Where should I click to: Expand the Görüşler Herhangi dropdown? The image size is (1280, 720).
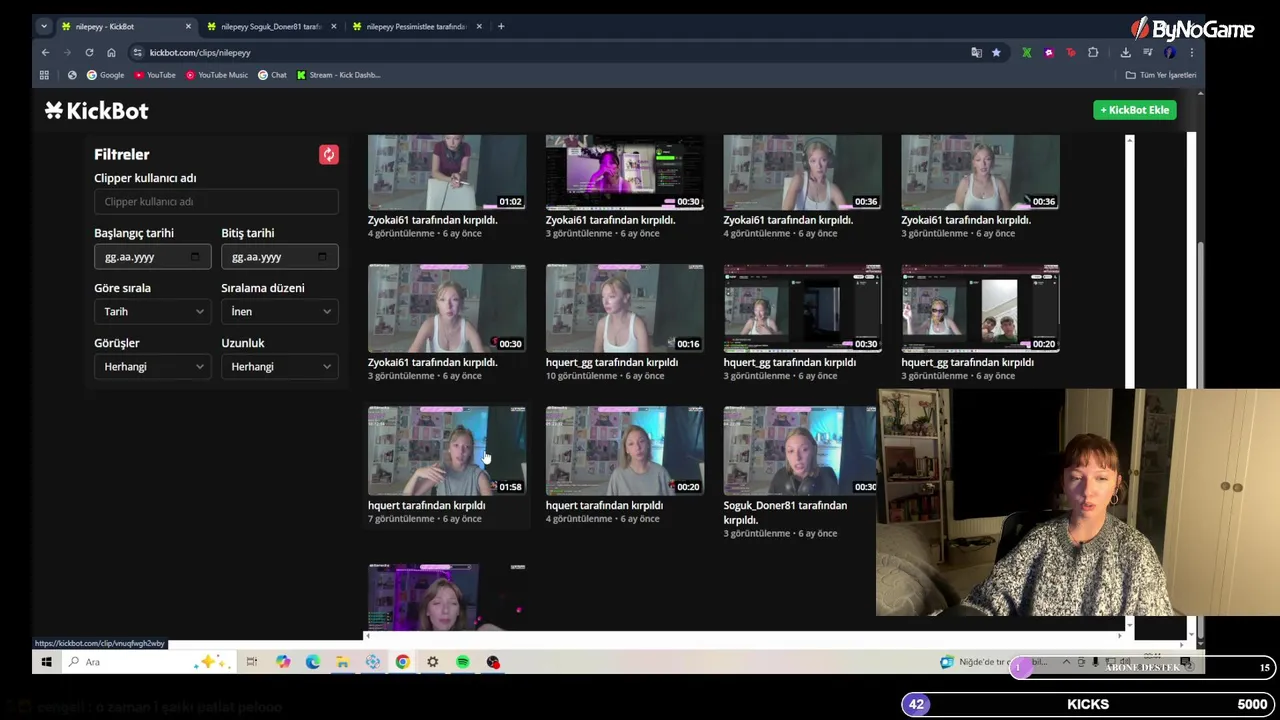pyautogui.click(x=153, y=366)
